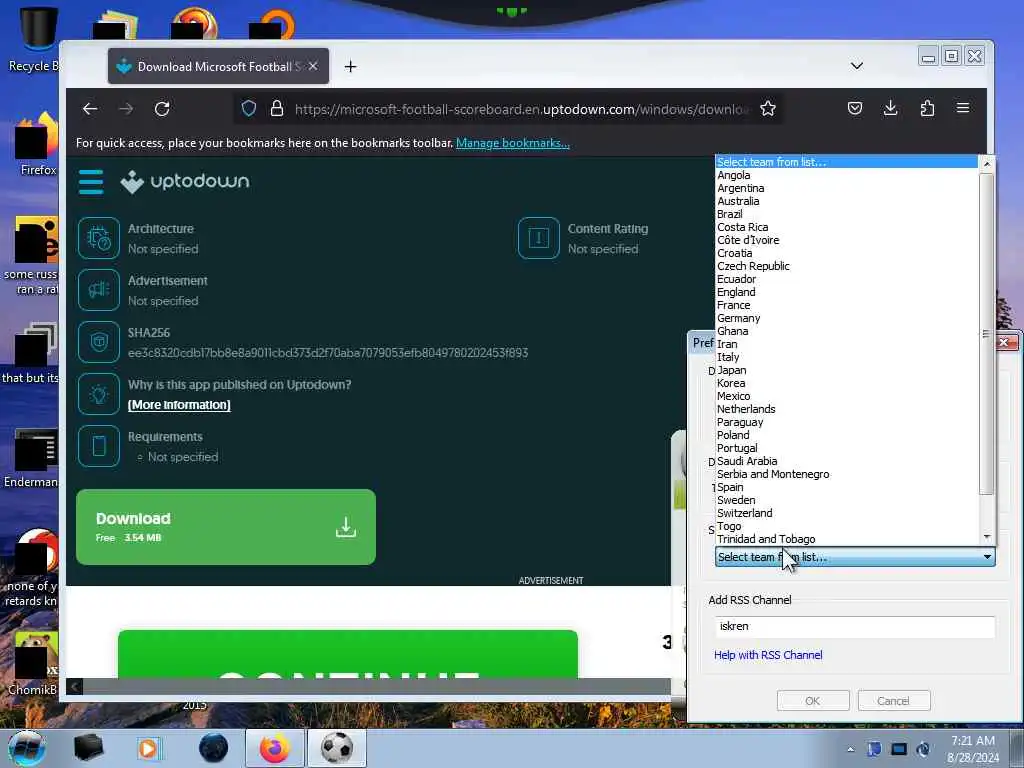Open the extensions puzzle icon
1024x768 pixels.
927,108
